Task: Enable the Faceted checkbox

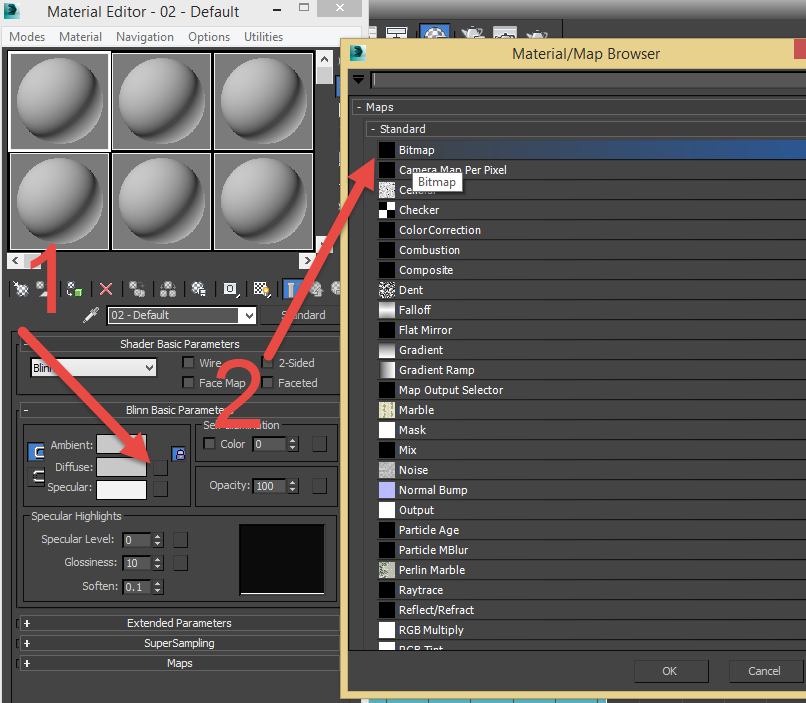Action: [267, 383]
